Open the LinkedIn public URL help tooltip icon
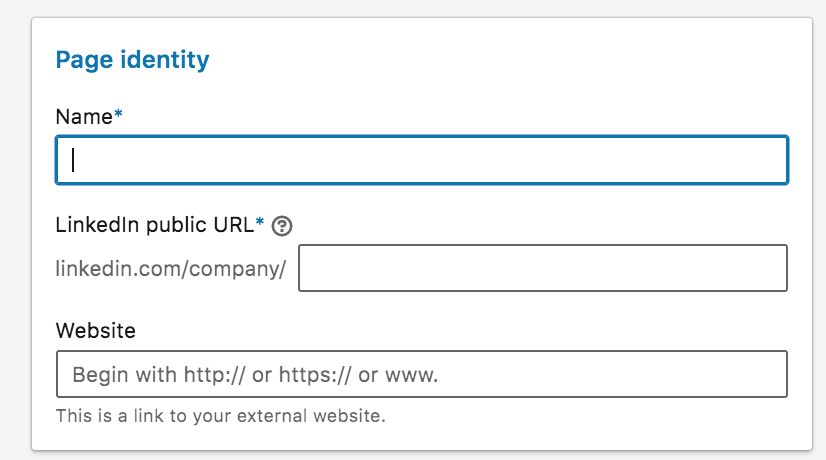 (282, 226)
